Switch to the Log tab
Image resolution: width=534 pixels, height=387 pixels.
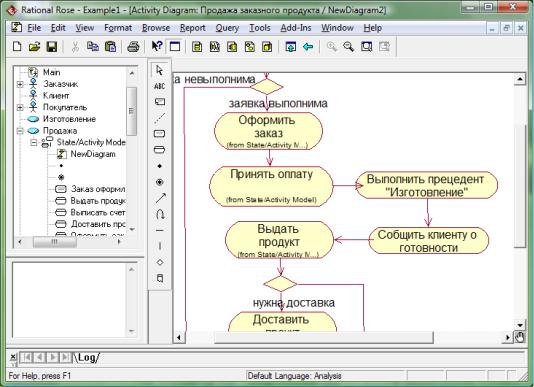(x=88, y=357)
